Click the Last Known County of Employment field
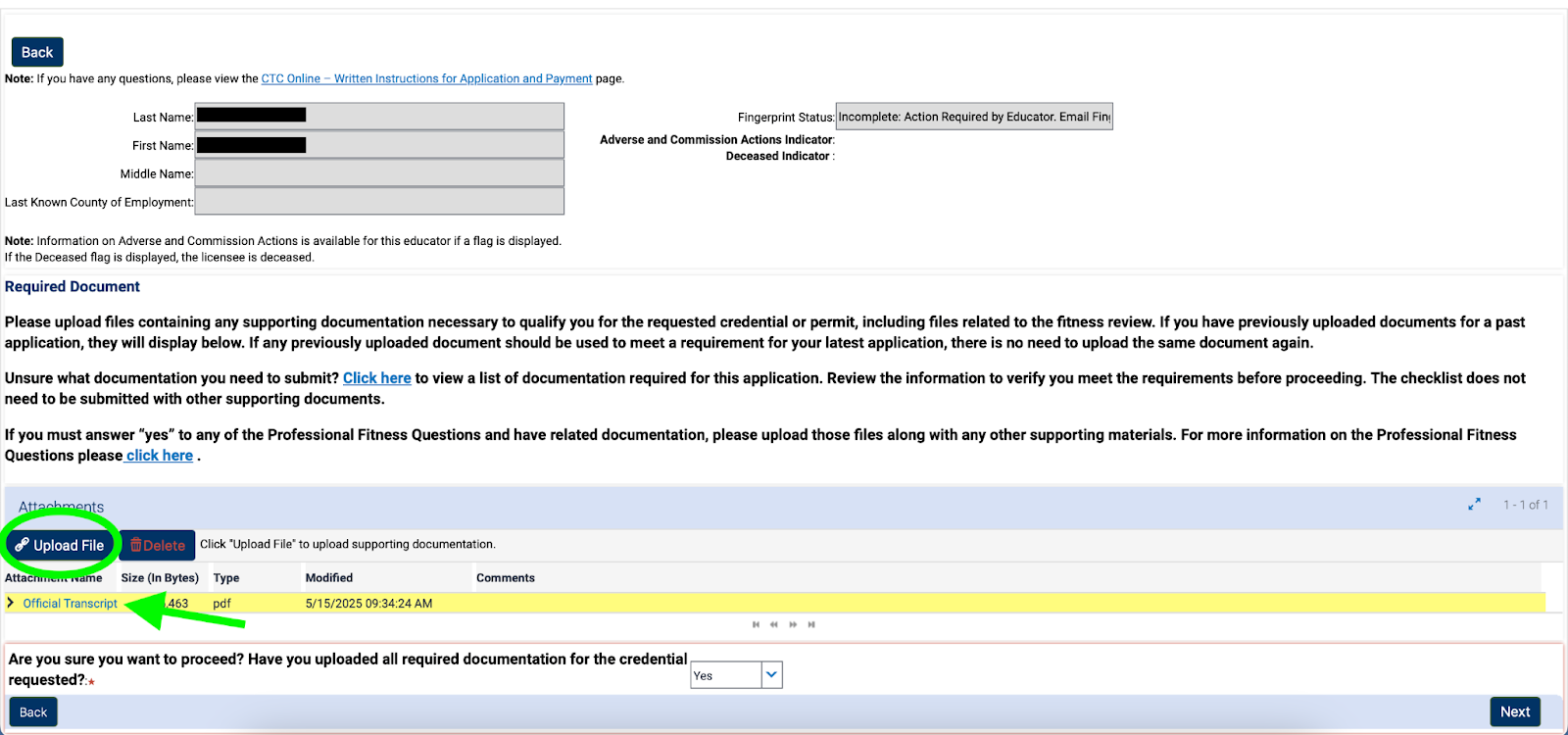Screen dimensions: 1568x735 coord(379,201)
